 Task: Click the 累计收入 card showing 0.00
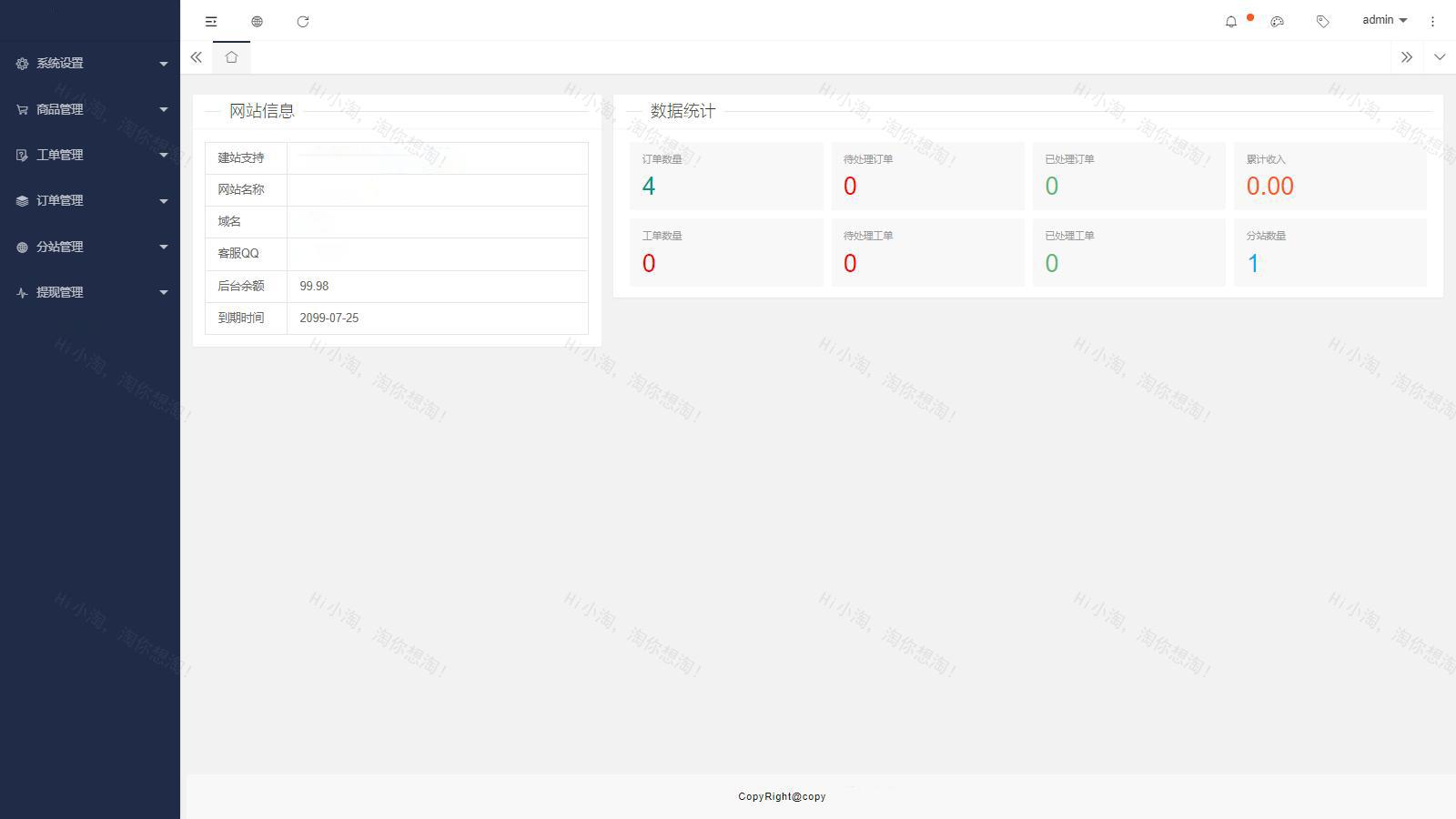point(1330,176)
